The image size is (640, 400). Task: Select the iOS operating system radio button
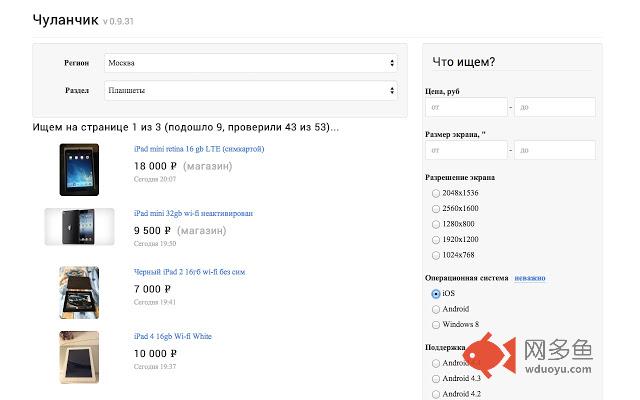coord(436,294)
